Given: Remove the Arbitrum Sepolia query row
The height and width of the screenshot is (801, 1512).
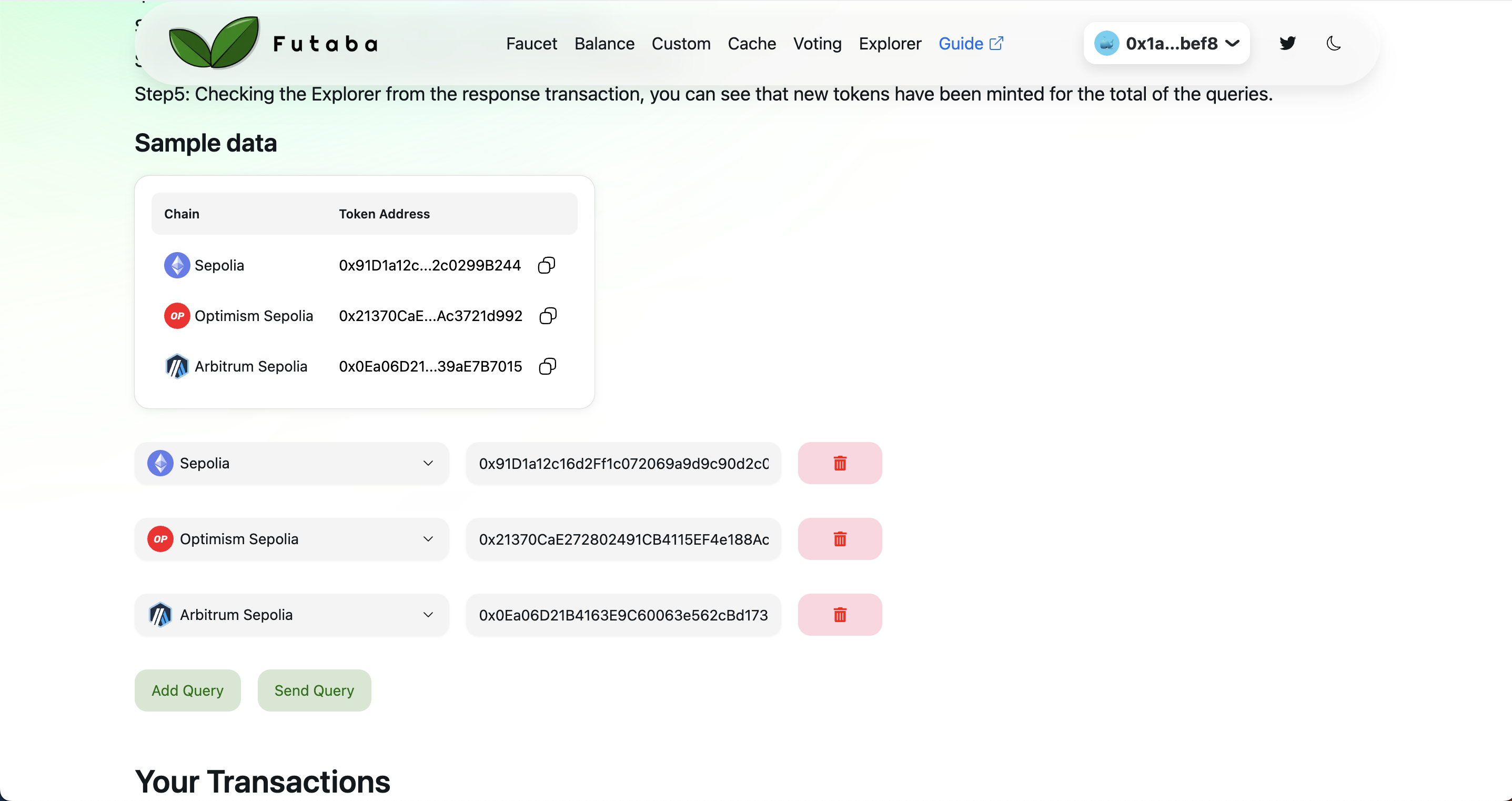Looking at the screenshot, I should pos(839,615).
